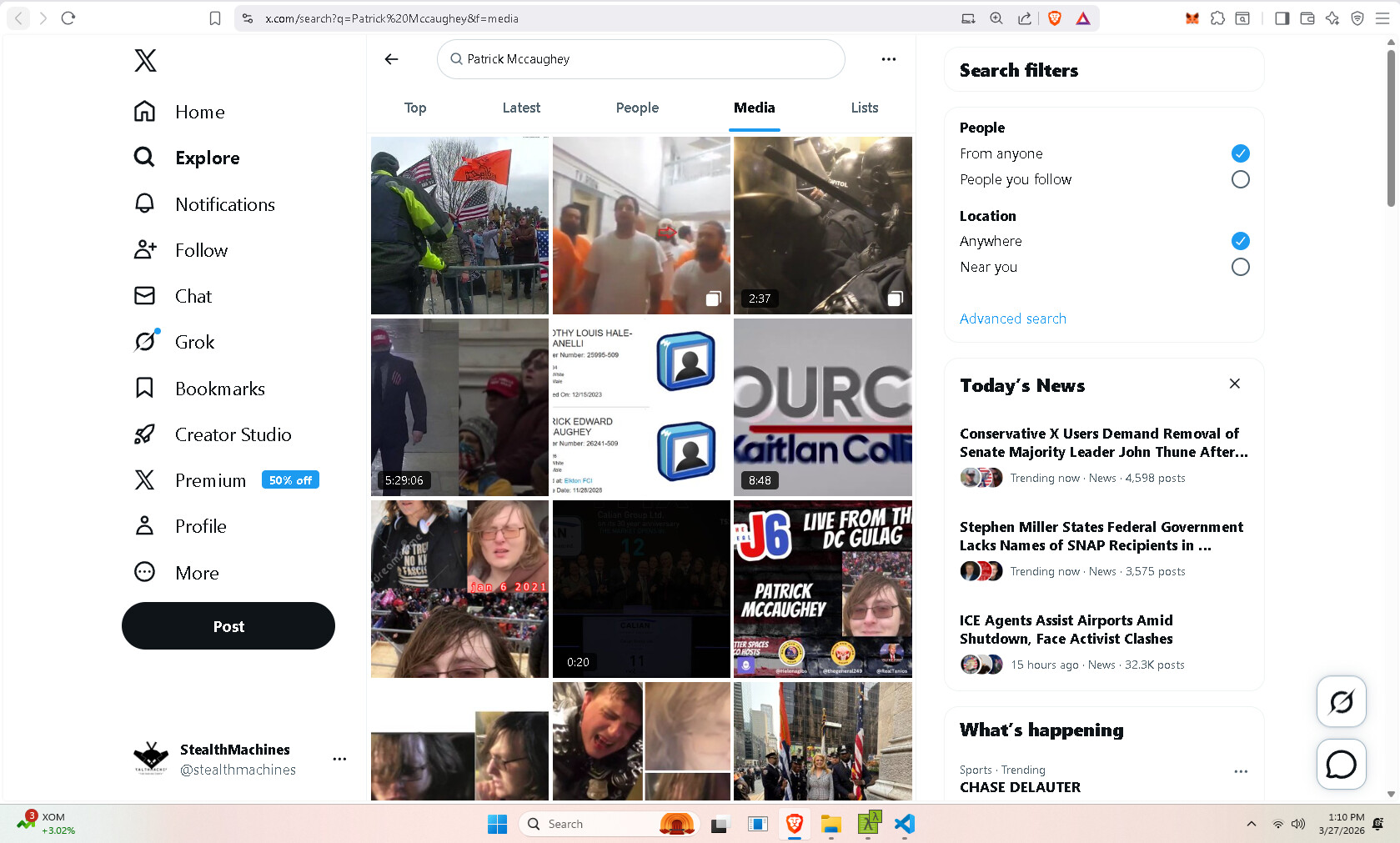Select the 'Near you' location option
Image resolution: width=1400 pixels, height=843 pixels.
point(1240,267)
